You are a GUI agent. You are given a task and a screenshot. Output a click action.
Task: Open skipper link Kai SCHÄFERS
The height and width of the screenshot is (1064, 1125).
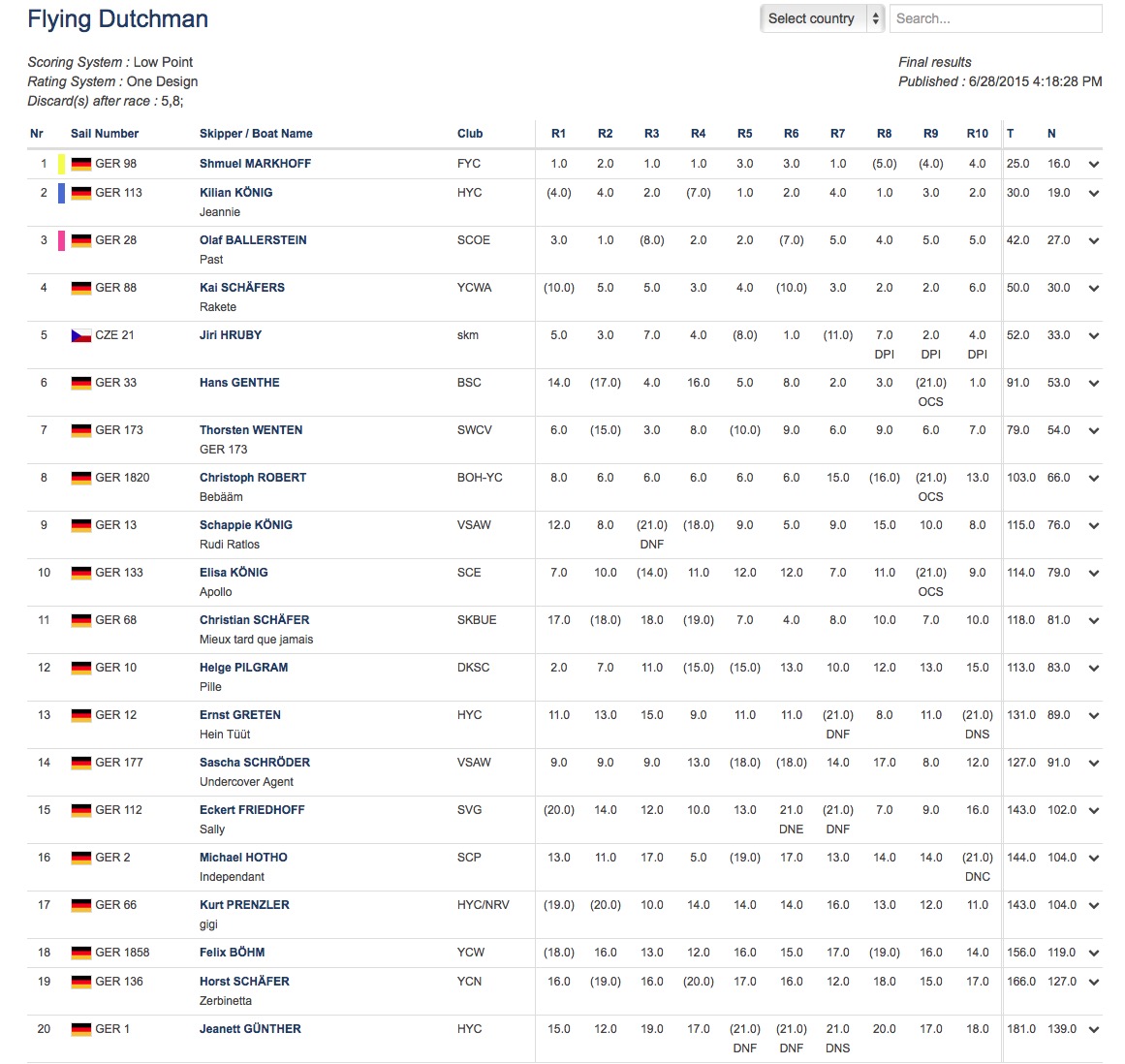[242, 287]
